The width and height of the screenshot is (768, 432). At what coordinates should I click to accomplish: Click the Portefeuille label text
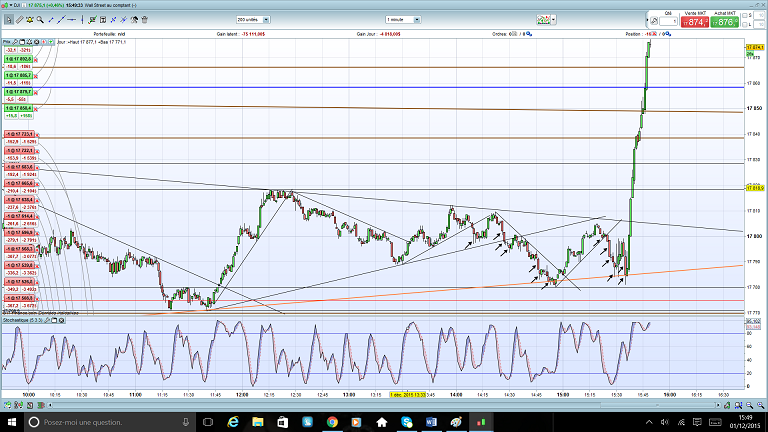click(102, 34)
